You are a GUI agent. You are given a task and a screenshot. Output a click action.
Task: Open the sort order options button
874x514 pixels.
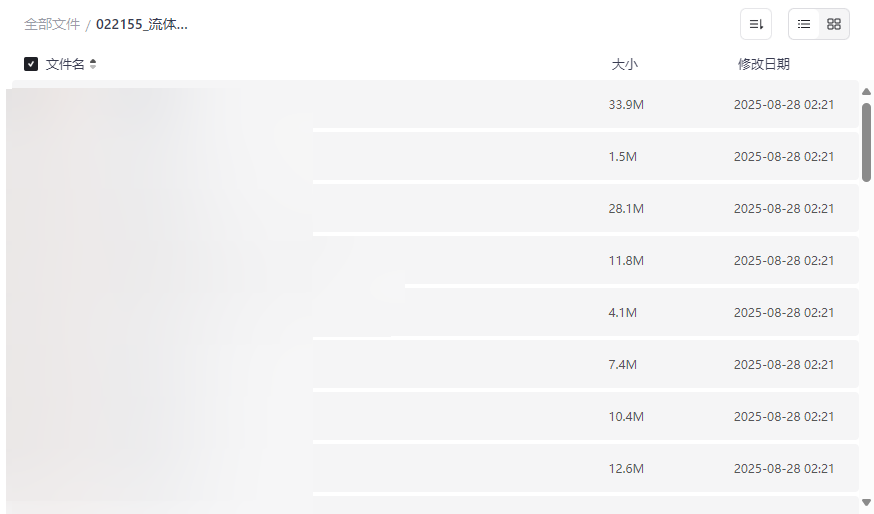[x=756, y=24]
